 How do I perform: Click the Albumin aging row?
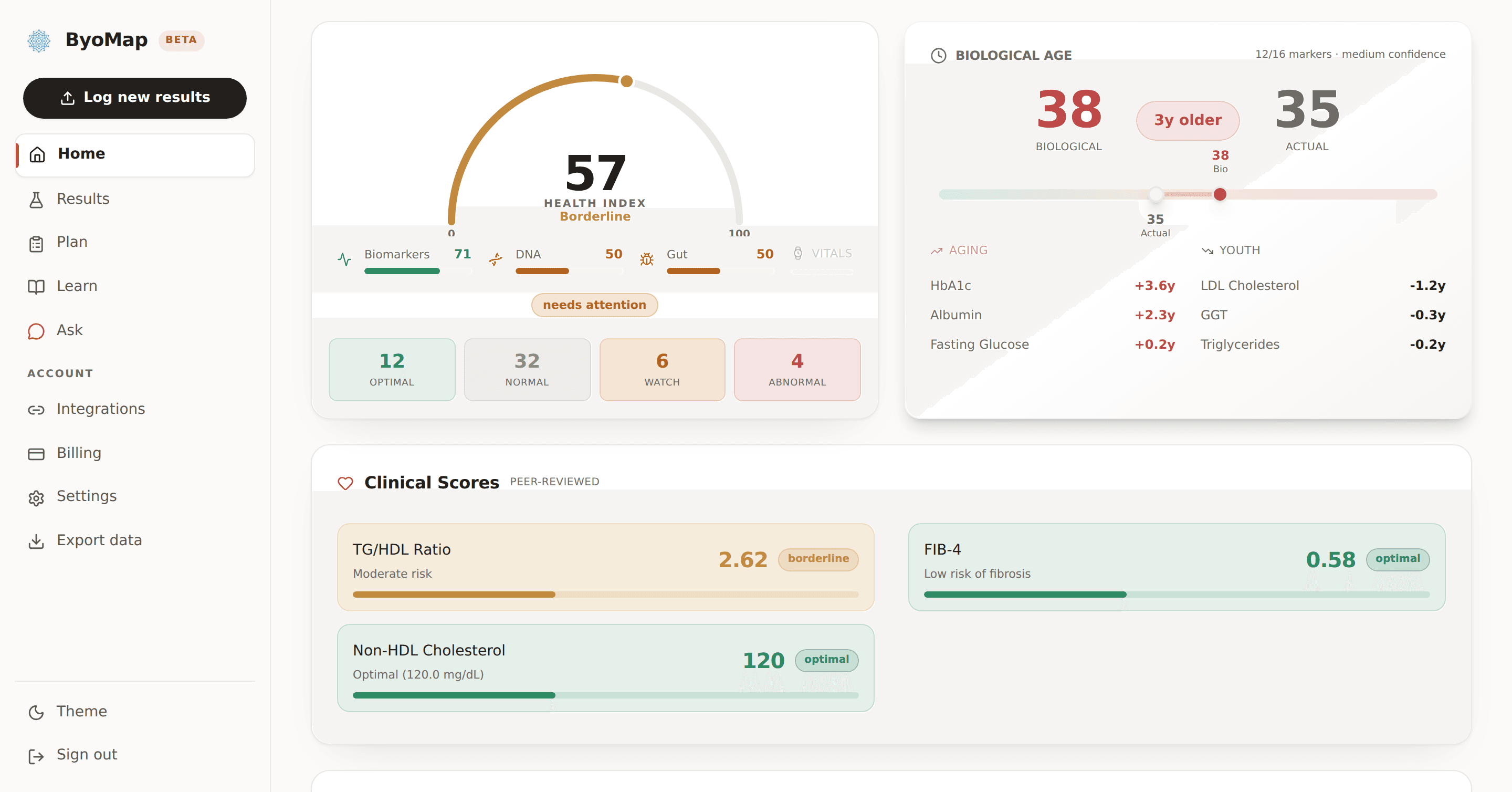click(x=1053, y=315)
